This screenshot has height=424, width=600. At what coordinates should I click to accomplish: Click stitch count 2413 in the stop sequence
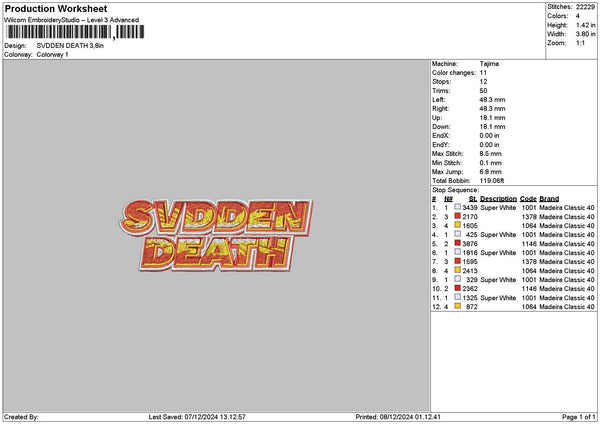click(x=470, y=271)
